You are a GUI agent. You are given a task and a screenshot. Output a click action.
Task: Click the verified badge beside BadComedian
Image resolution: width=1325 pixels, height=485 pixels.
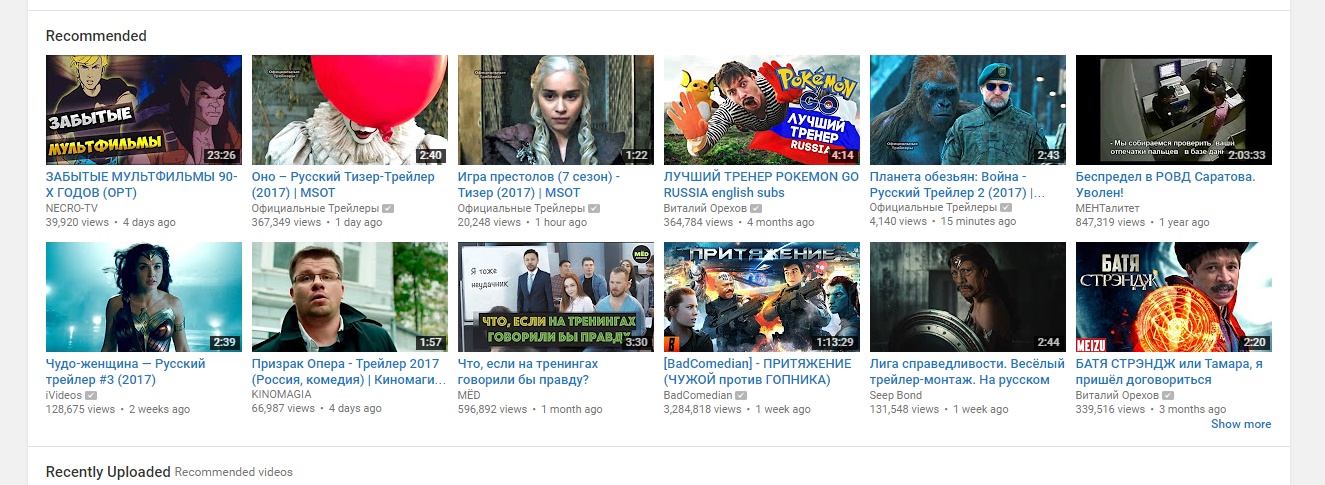[741, 396]
